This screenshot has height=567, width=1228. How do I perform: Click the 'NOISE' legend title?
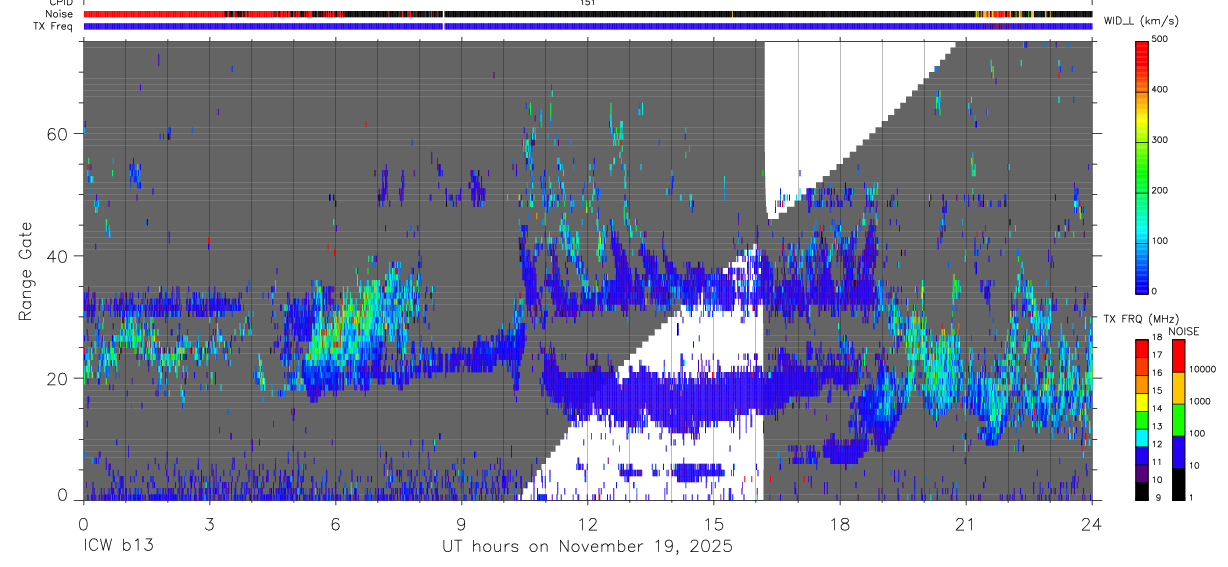1183,331
